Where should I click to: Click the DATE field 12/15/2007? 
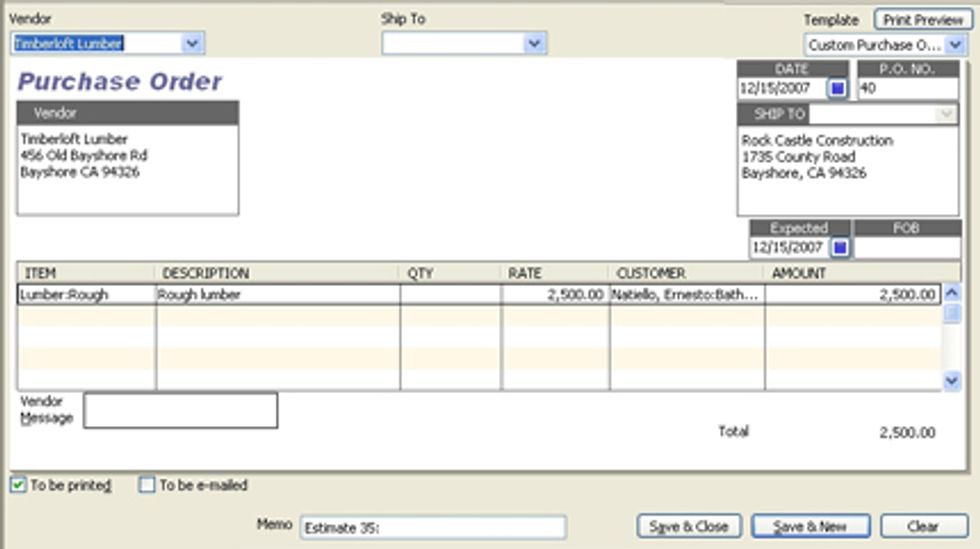coord(782,88)
